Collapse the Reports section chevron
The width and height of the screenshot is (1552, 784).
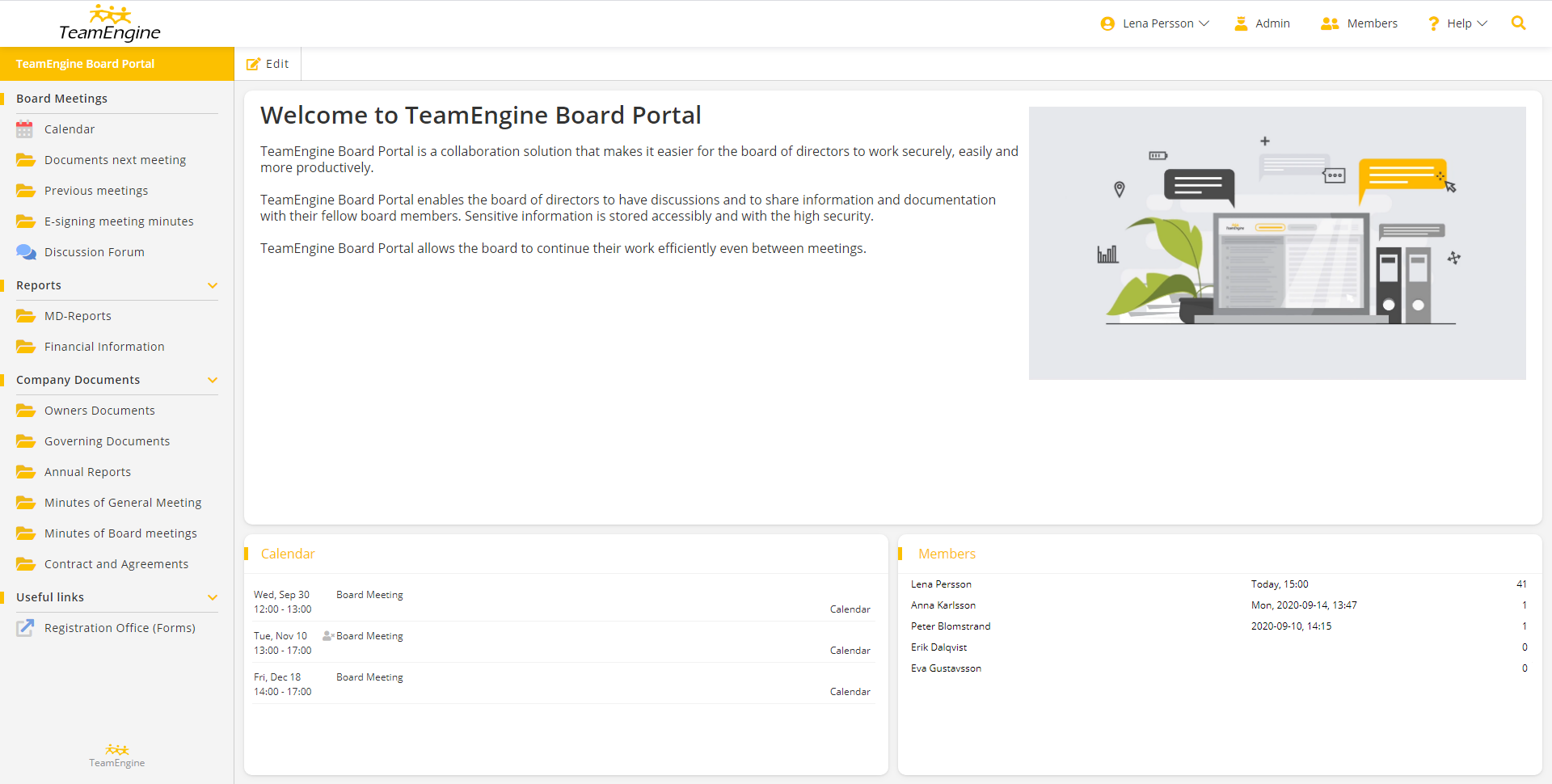(213, 285)
